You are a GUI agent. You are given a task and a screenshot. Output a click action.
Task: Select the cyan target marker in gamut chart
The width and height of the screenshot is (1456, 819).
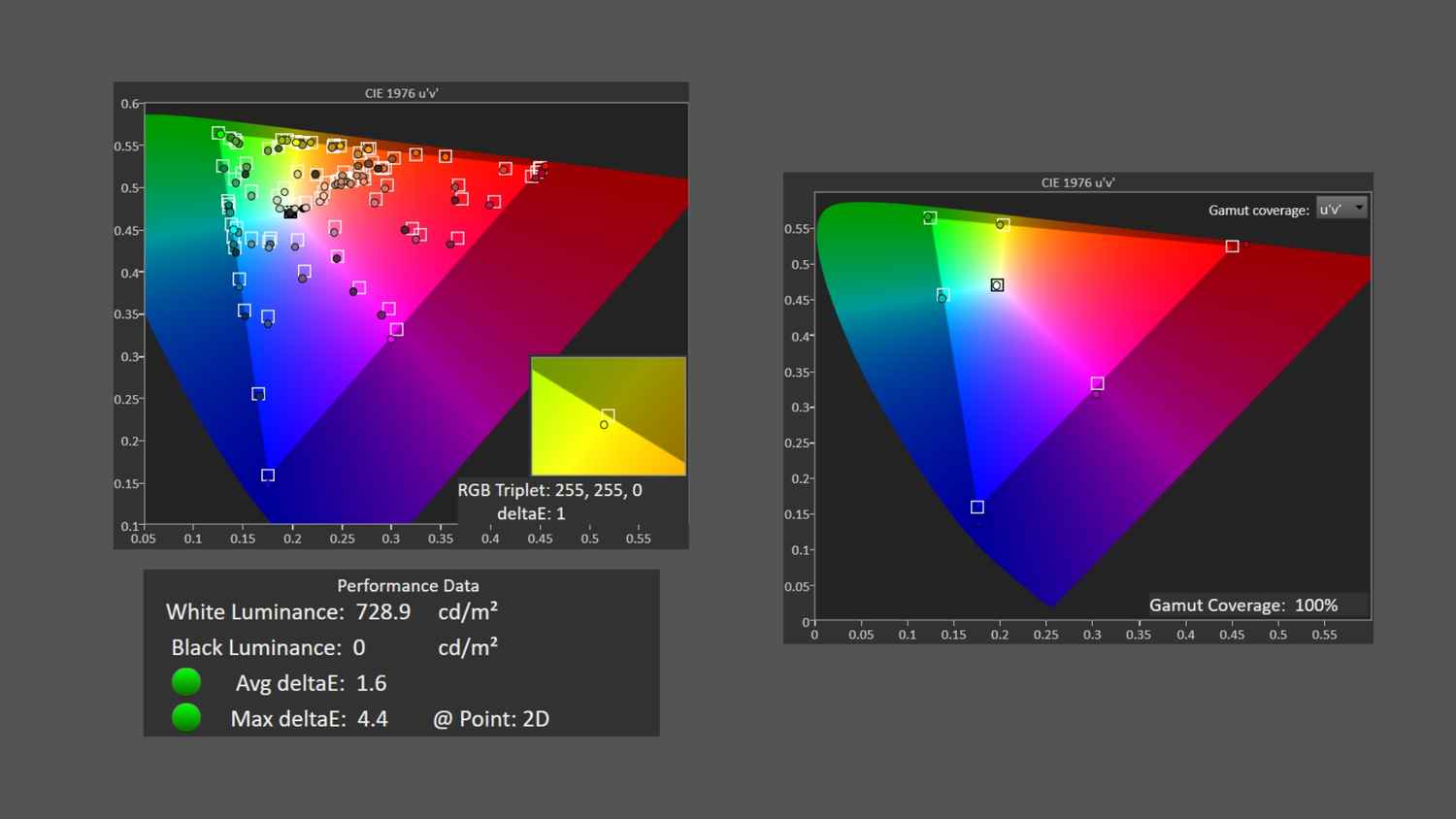tap(943, 295)
